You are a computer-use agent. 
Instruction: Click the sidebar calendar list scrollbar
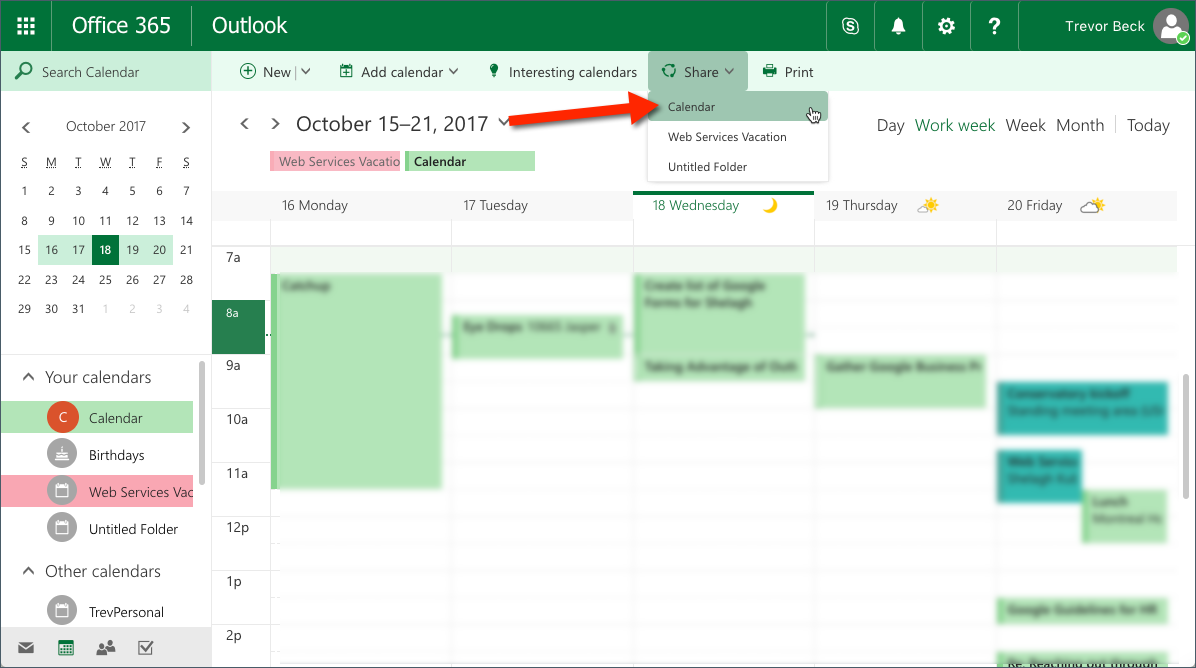pos(202,423)
